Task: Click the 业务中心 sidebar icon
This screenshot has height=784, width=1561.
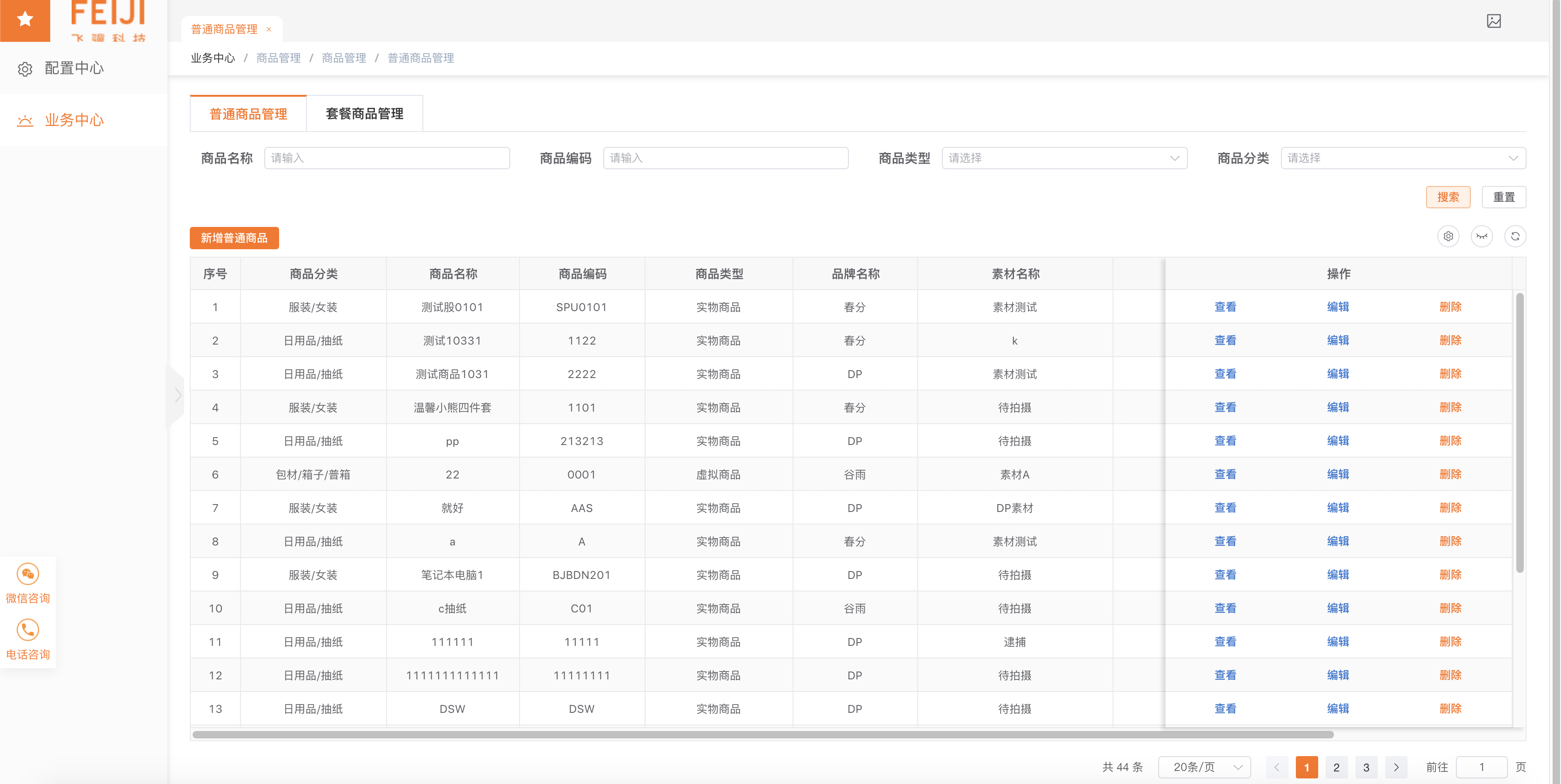Action: (x=25, y=120)
